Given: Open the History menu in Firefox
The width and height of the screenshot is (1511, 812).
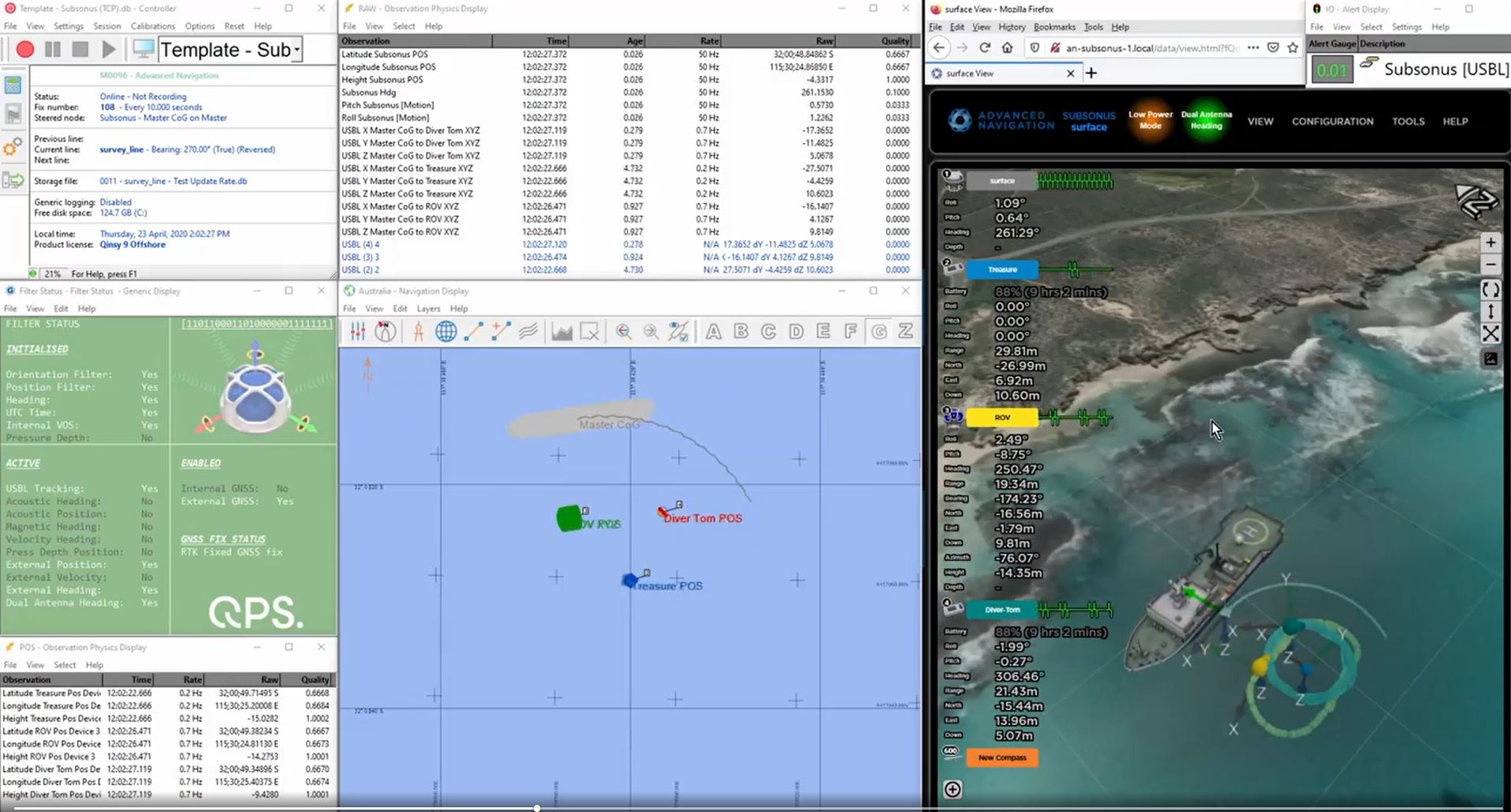Looking at the screenshot, I should click(x=1012, y=27).
